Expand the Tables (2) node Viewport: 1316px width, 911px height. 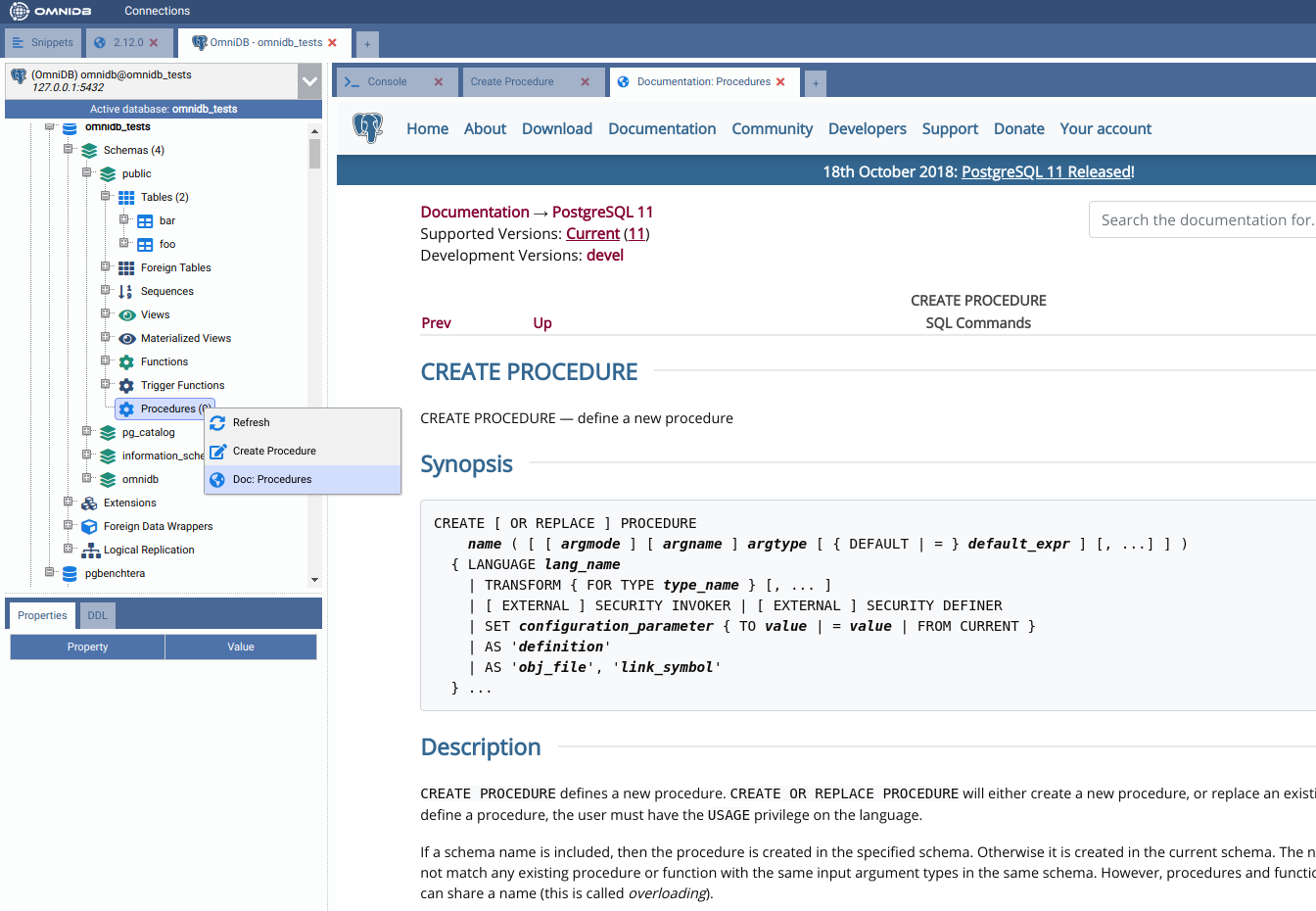tap(106, 197)
